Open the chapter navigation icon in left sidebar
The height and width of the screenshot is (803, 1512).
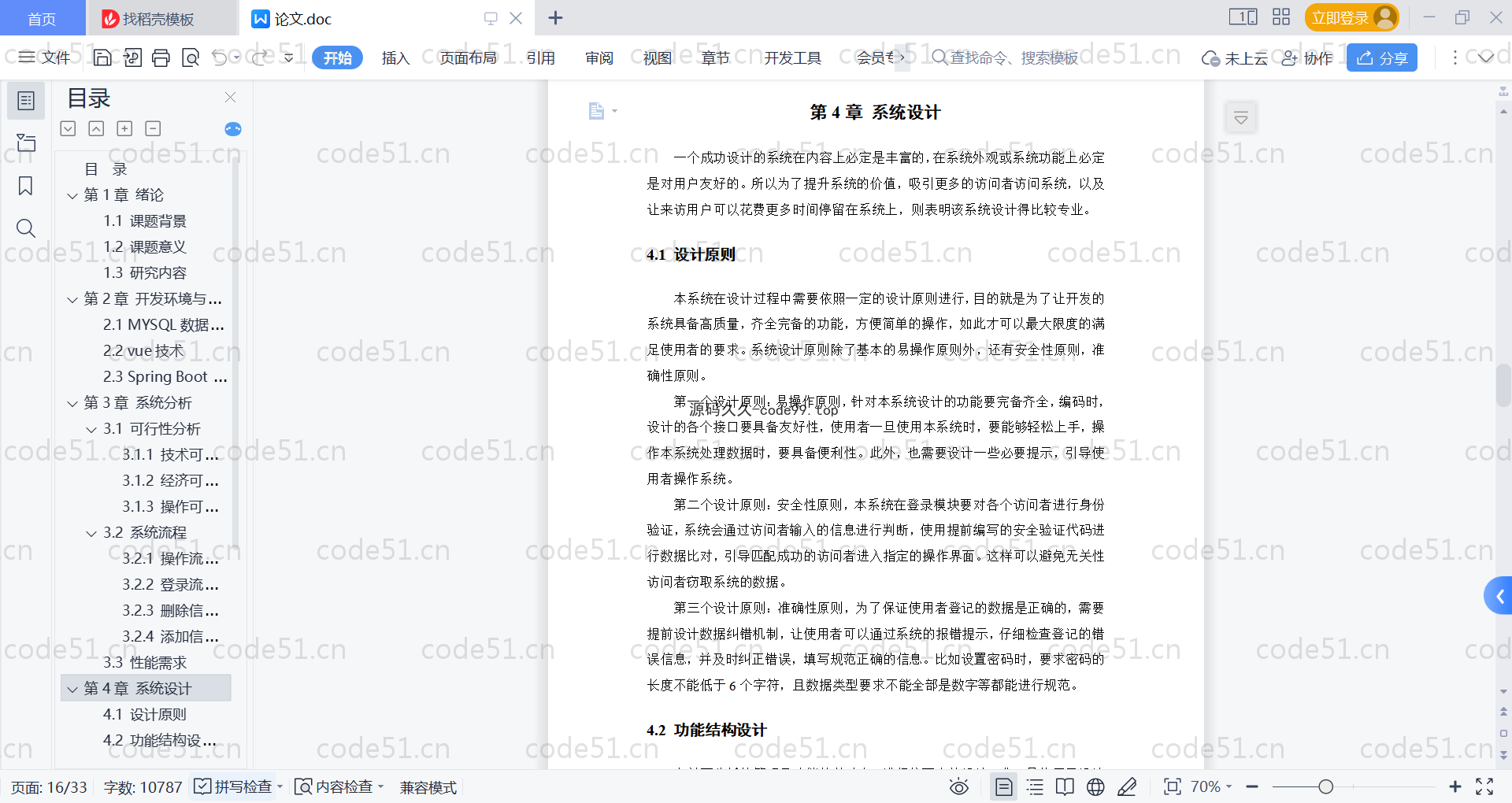click(x=26, y=142)
